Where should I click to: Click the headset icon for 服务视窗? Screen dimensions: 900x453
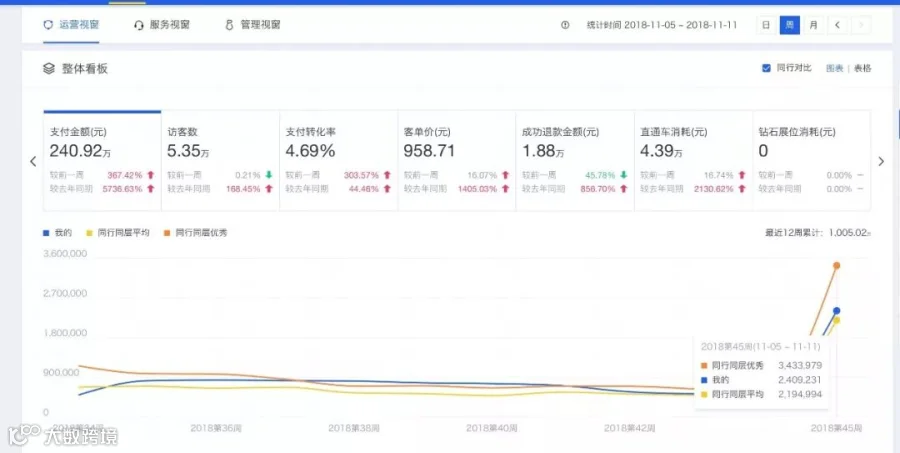[138, 25]
